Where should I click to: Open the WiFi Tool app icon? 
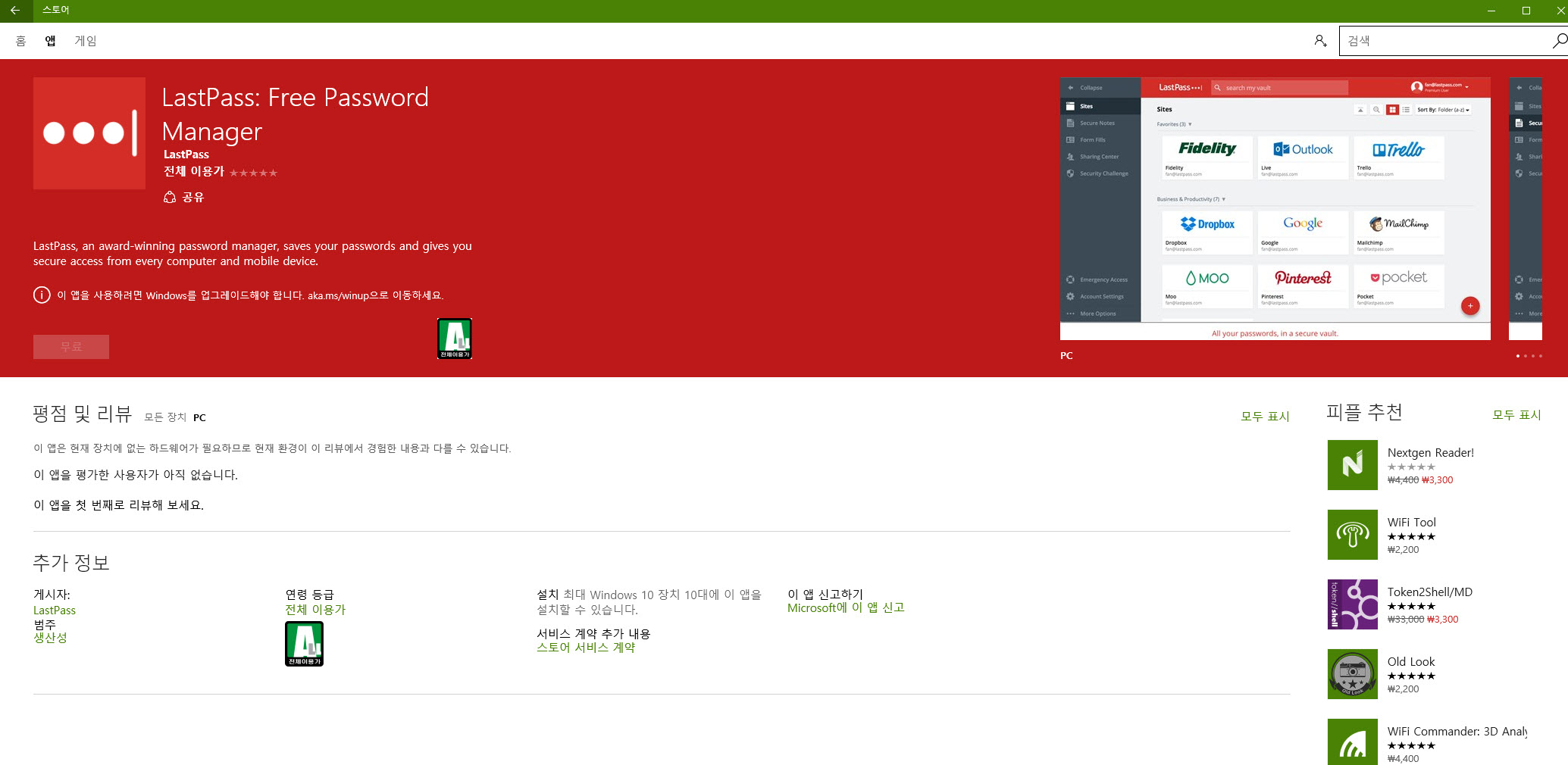coord(1353,535)
